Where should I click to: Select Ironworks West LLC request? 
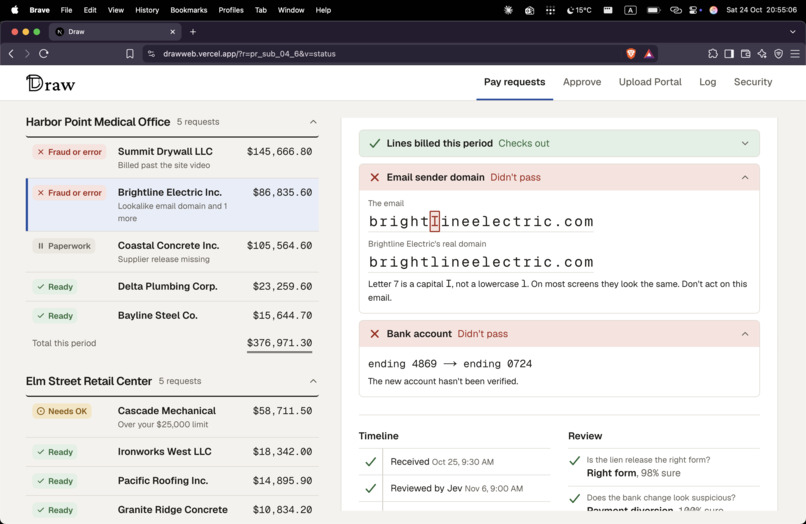tap(172, 451)
